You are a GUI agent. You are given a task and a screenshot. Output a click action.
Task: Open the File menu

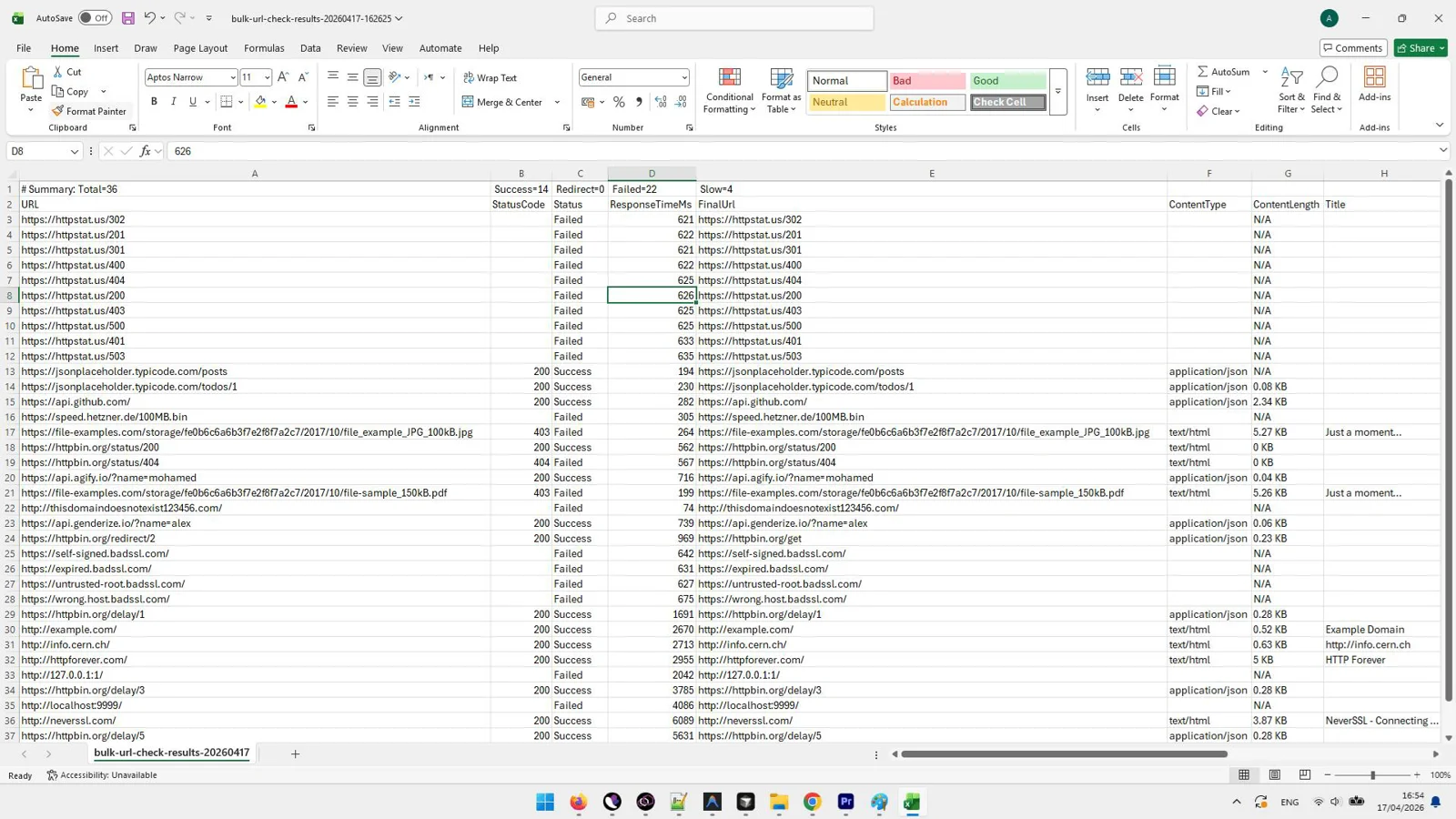pyautogui.click(x=24, y=48)
